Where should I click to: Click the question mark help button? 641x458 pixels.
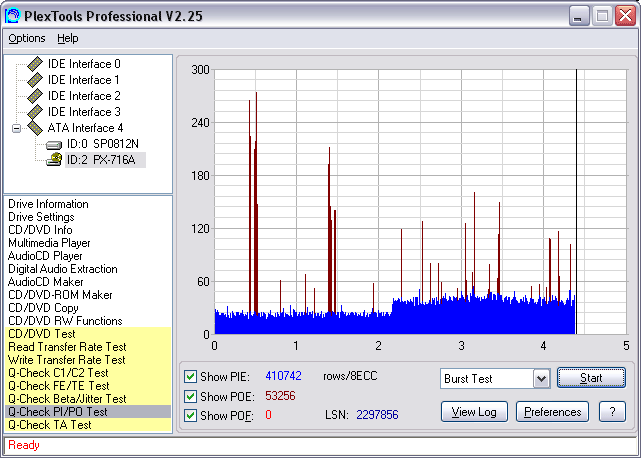[x=612, y=412]
